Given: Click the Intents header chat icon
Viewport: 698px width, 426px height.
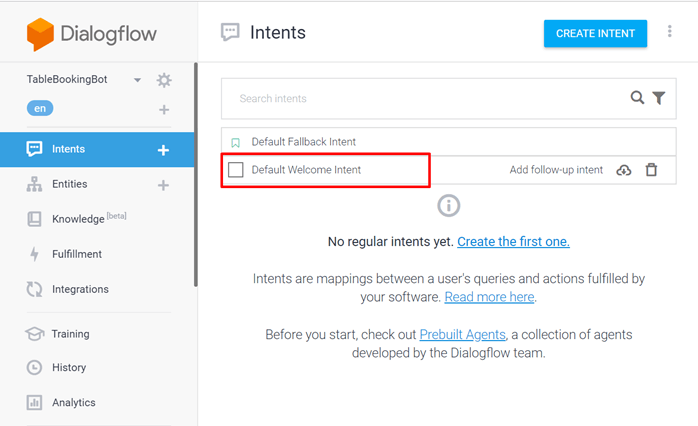Looking at the screenshot, I should (230, 32).
